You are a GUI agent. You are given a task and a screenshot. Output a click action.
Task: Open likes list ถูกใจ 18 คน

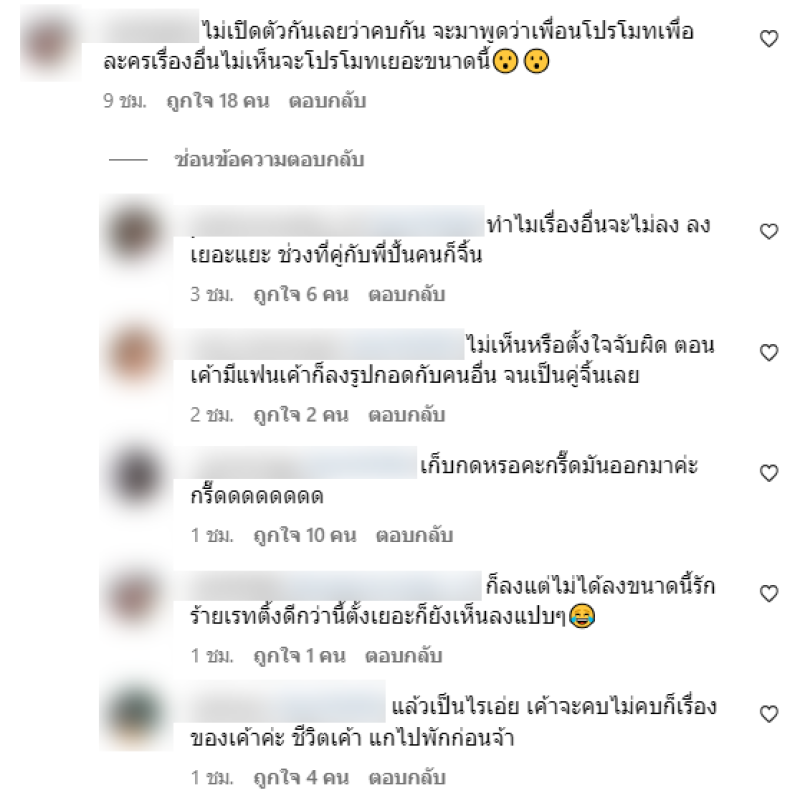pos(218,101)
